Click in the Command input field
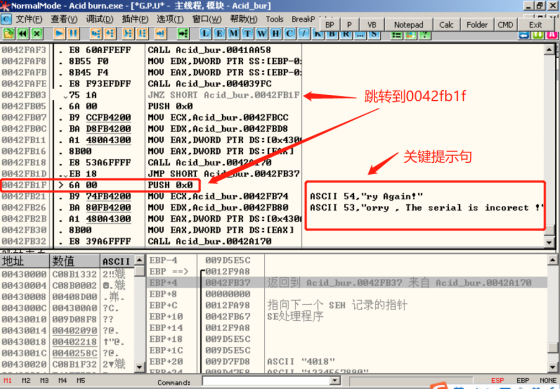Screen dimensions: 560x389 (266, 381)
